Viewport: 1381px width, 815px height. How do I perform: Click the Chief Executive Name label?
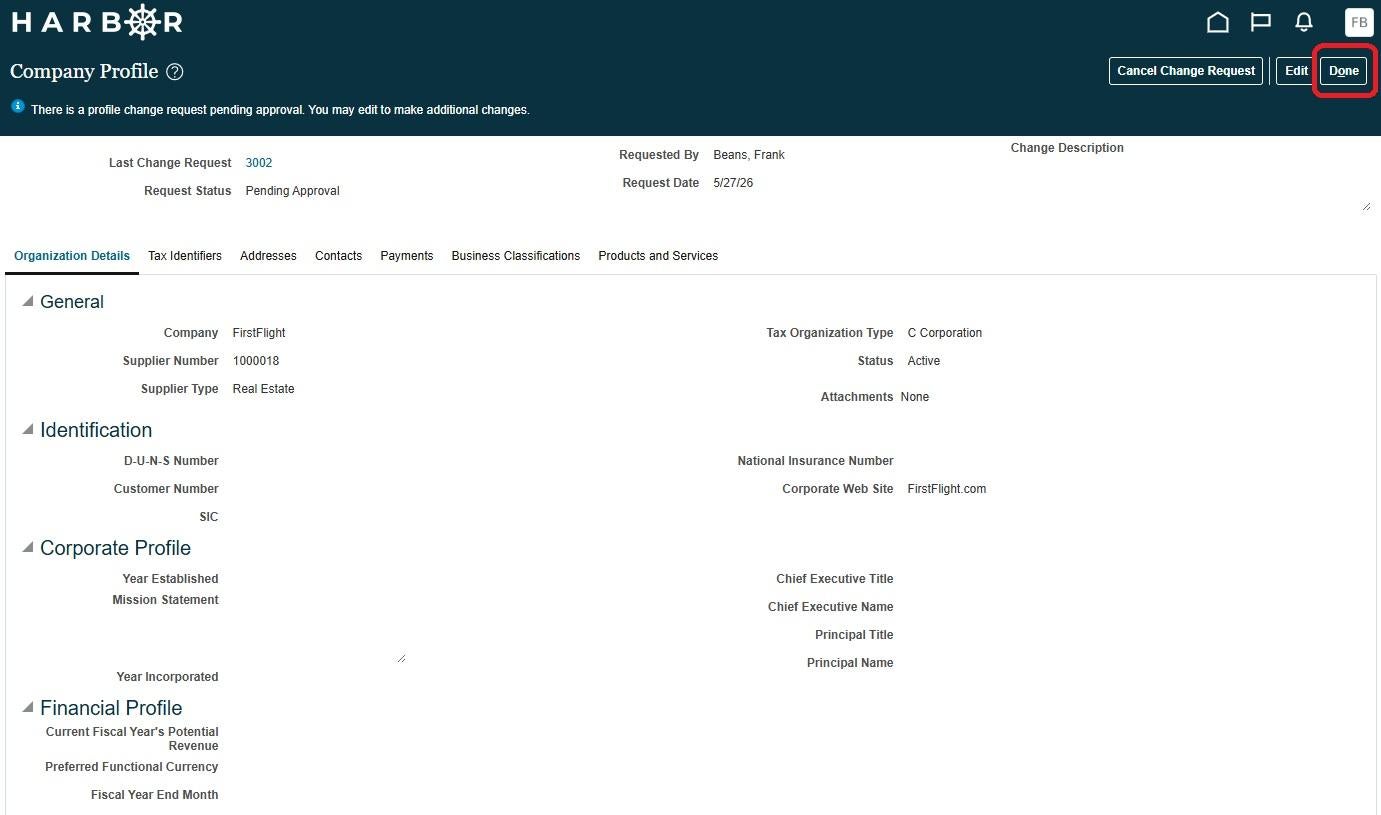831,607
